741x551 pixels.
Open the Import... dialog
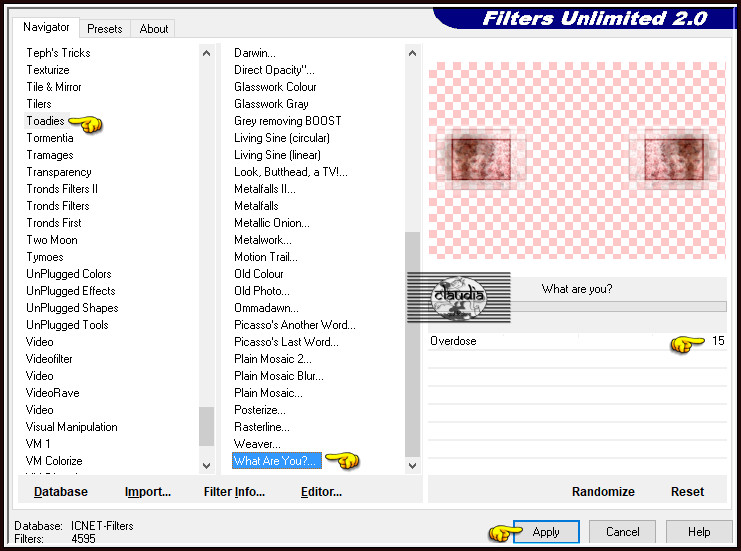[x=148, y=492]
